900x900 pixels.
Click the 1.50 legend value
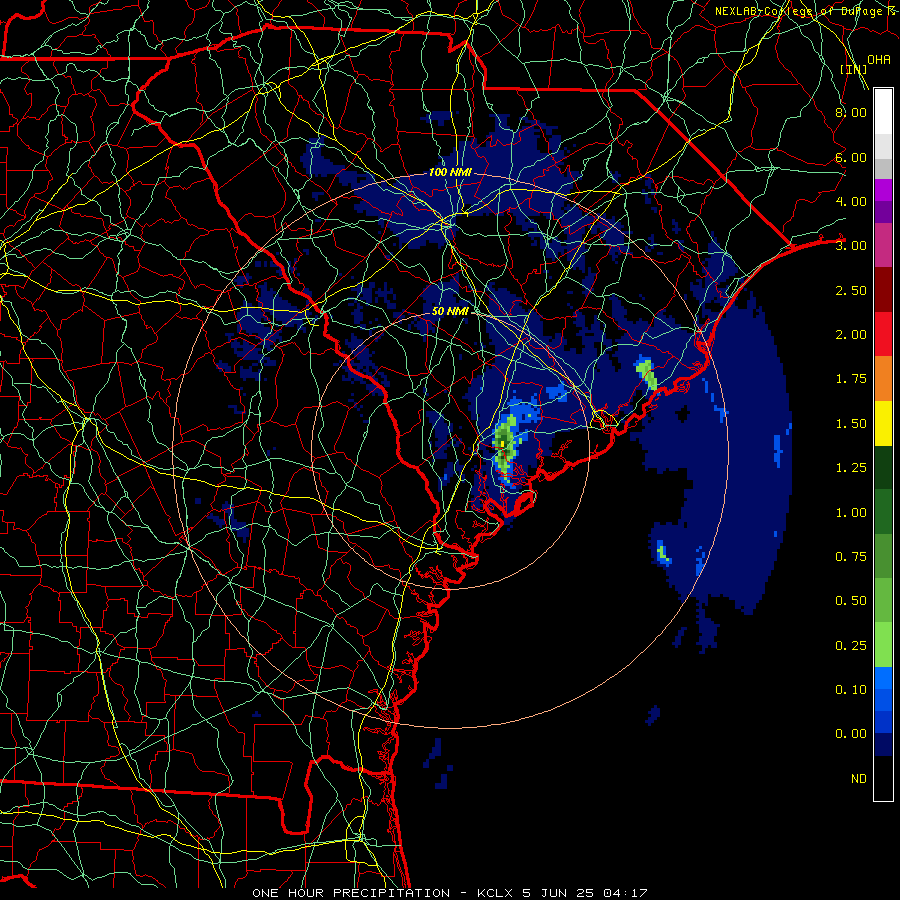[850, 424]
